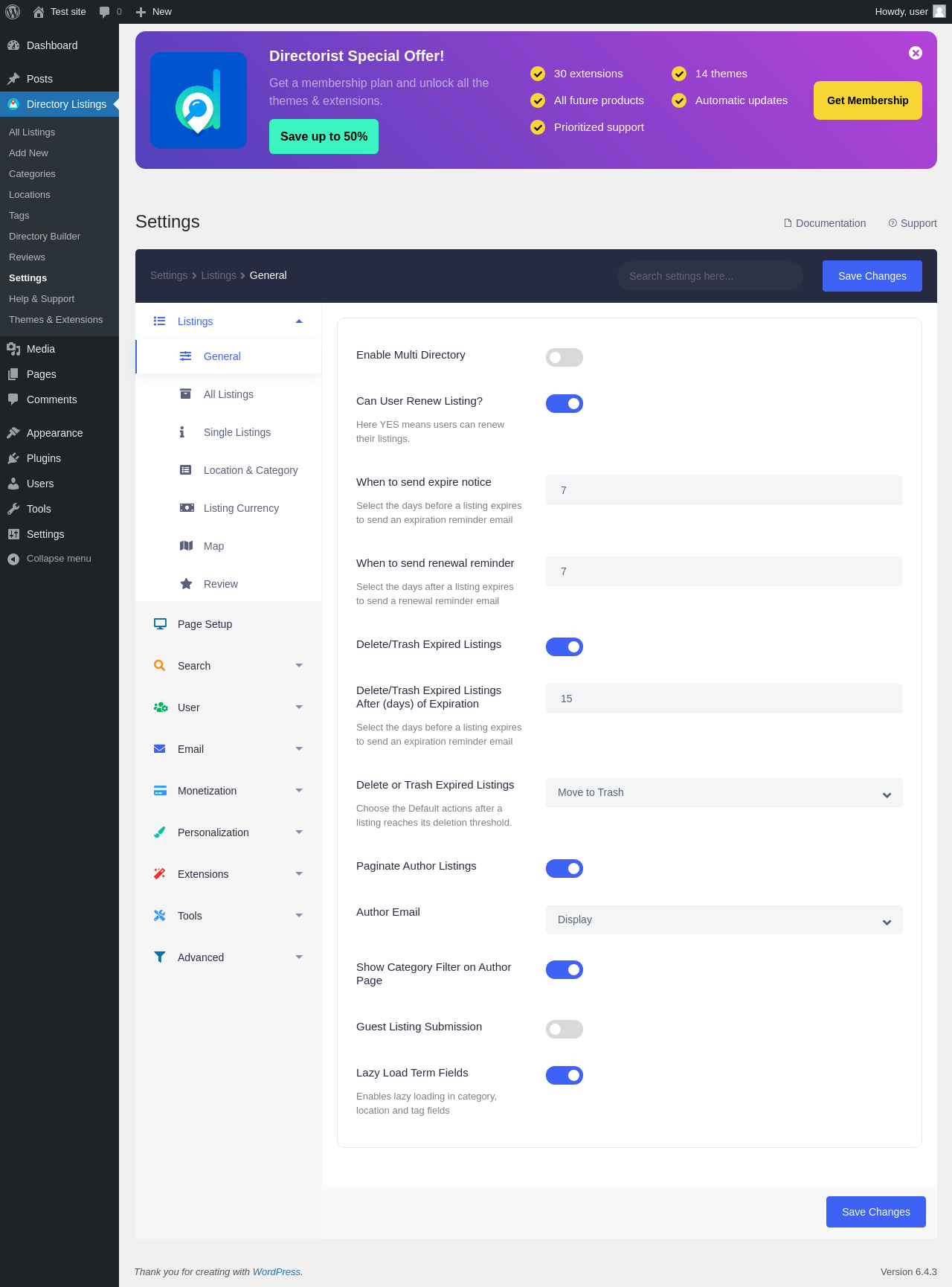Click the Media icon in sidebar

point(13,349)
